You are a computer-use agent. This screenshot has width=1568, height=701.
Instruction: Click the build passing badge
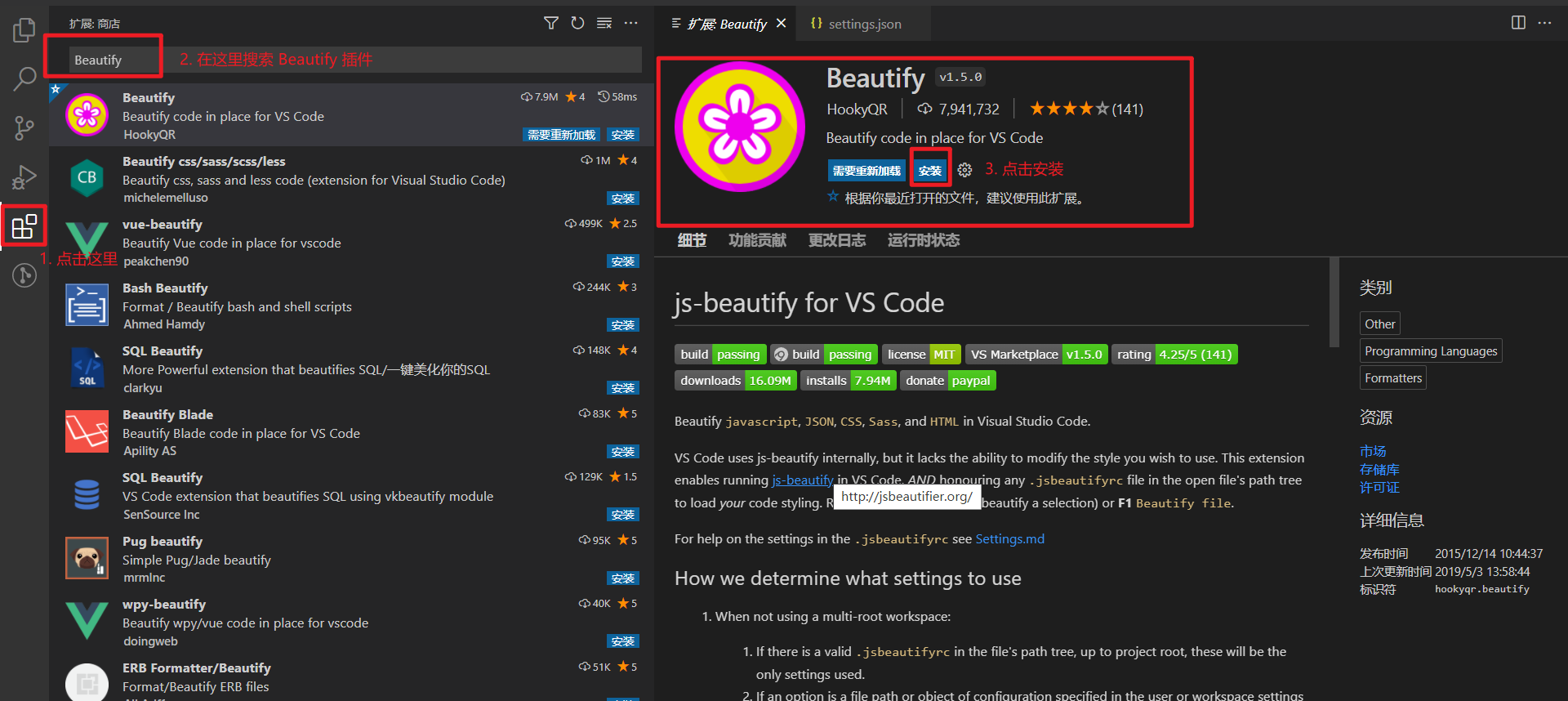[720, 355]
